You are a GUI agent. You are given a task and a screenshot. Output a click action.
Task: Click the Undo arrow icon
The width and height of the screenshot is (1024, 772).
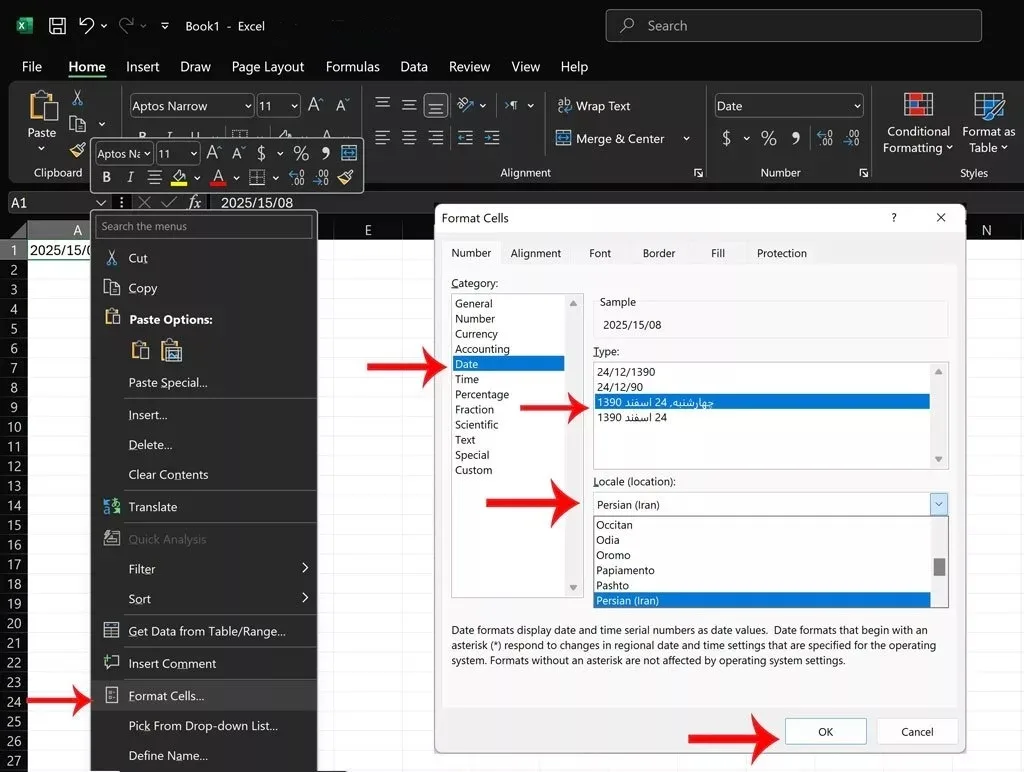(x=86, y=25)
